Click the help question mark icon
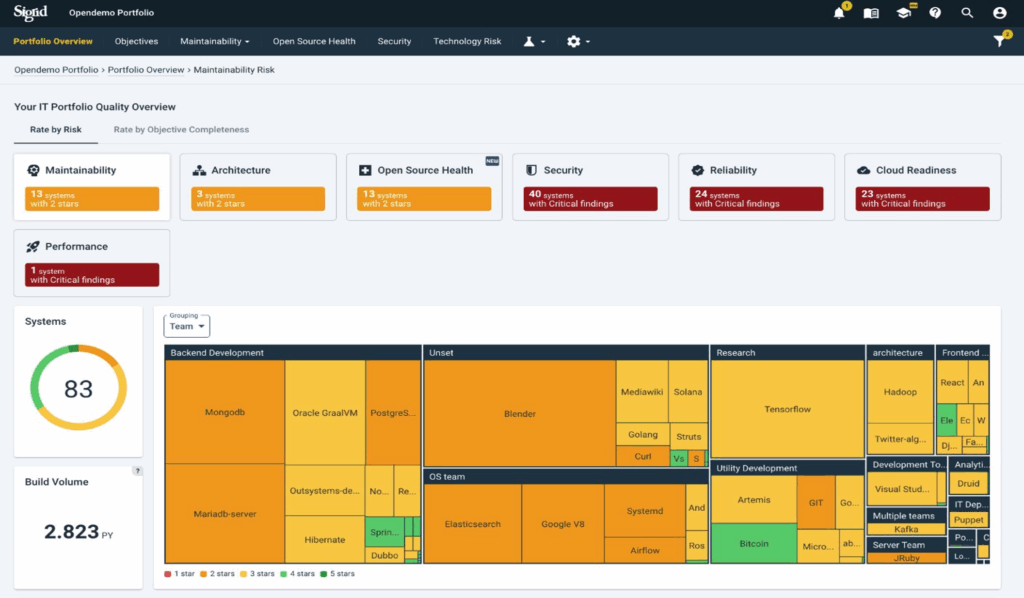 [x=935, y=13]
